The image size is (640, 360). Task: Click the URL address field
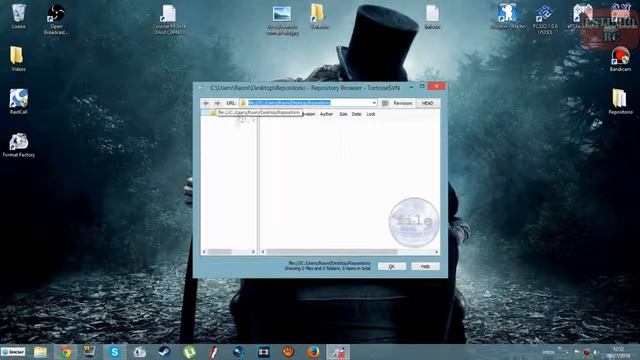[x=308, y=103]
